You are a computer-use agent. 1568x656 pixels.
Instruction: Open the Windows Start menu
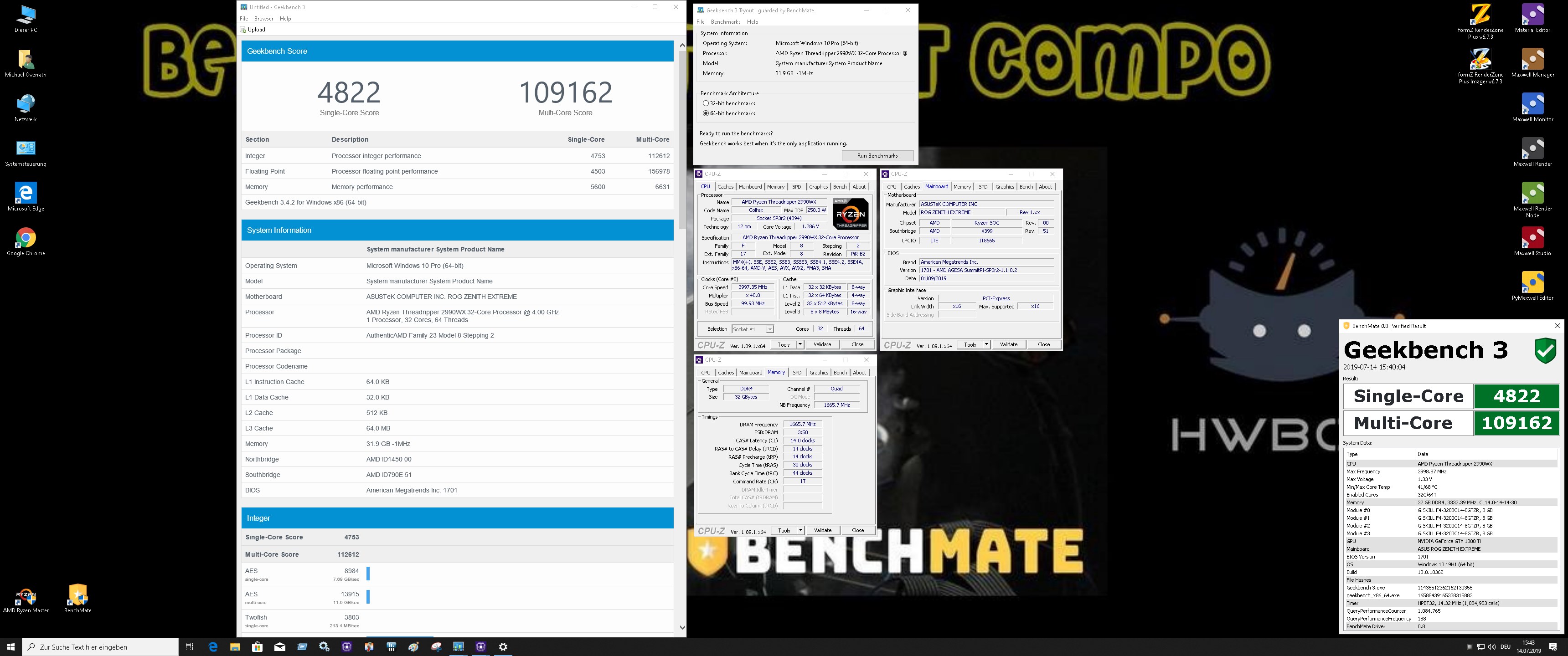pos(10,647)
